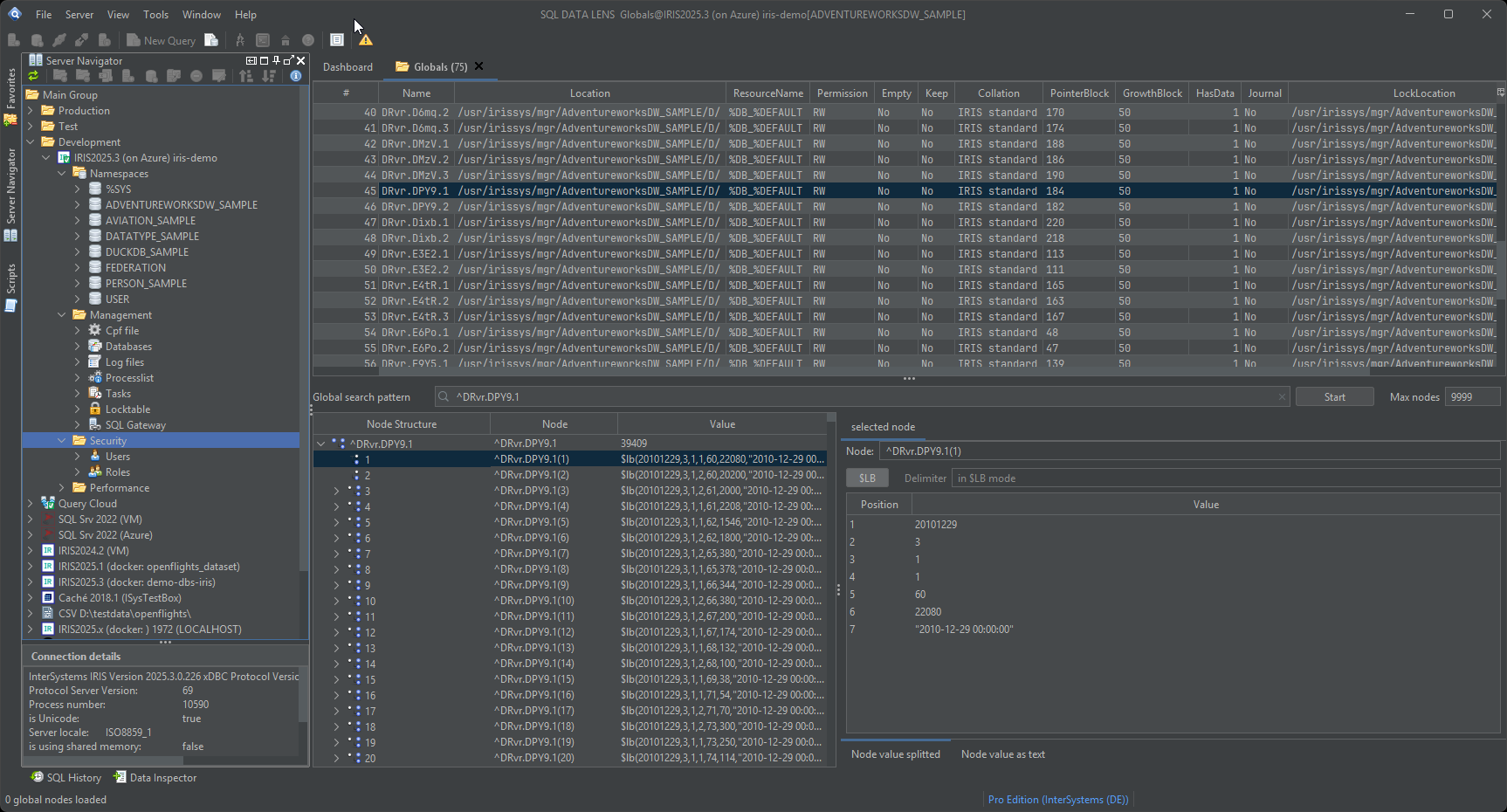
Task: Edit the Max nodes input field
Action: pyautogui.click(x=1472, y=397)
